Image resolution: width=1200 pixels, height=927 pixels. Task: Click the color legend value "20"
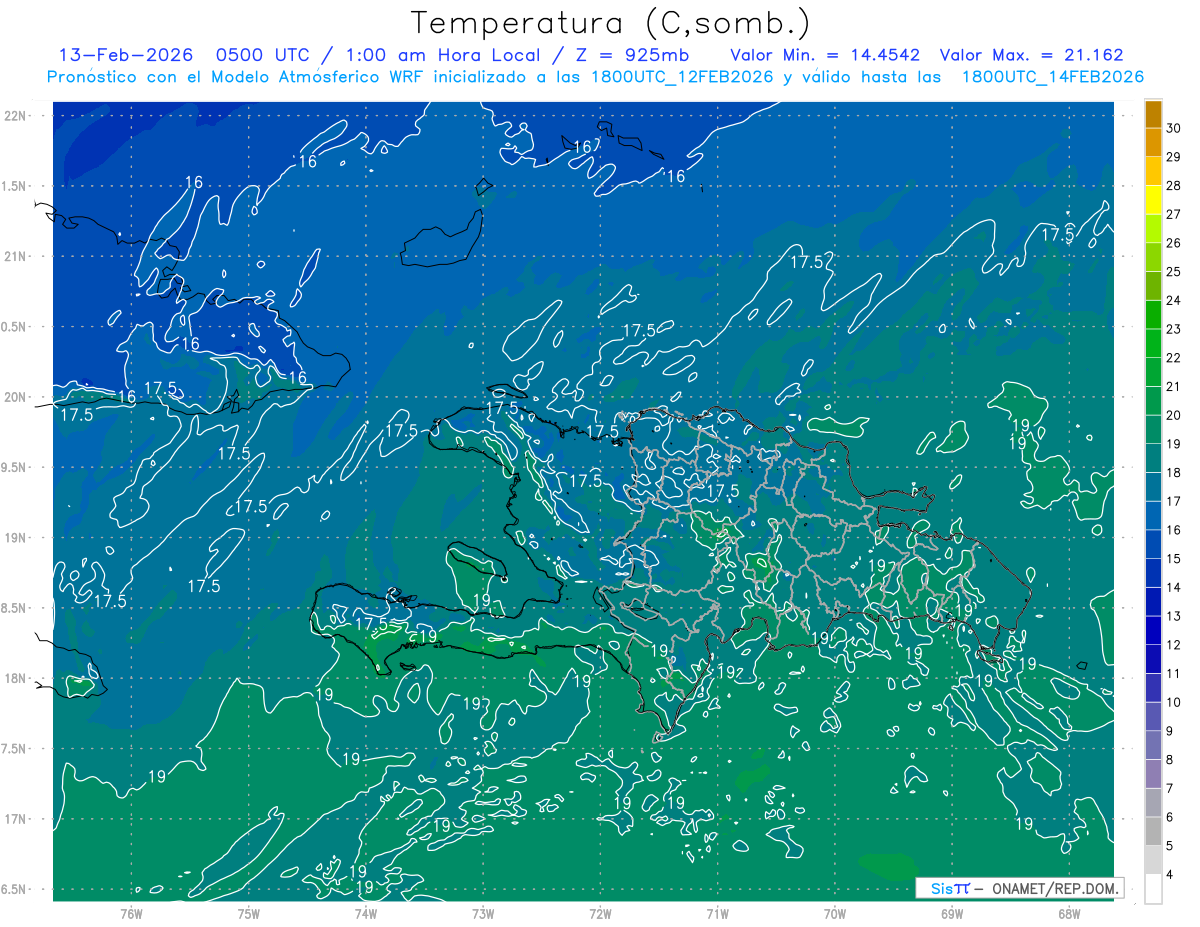point(1173,415)
